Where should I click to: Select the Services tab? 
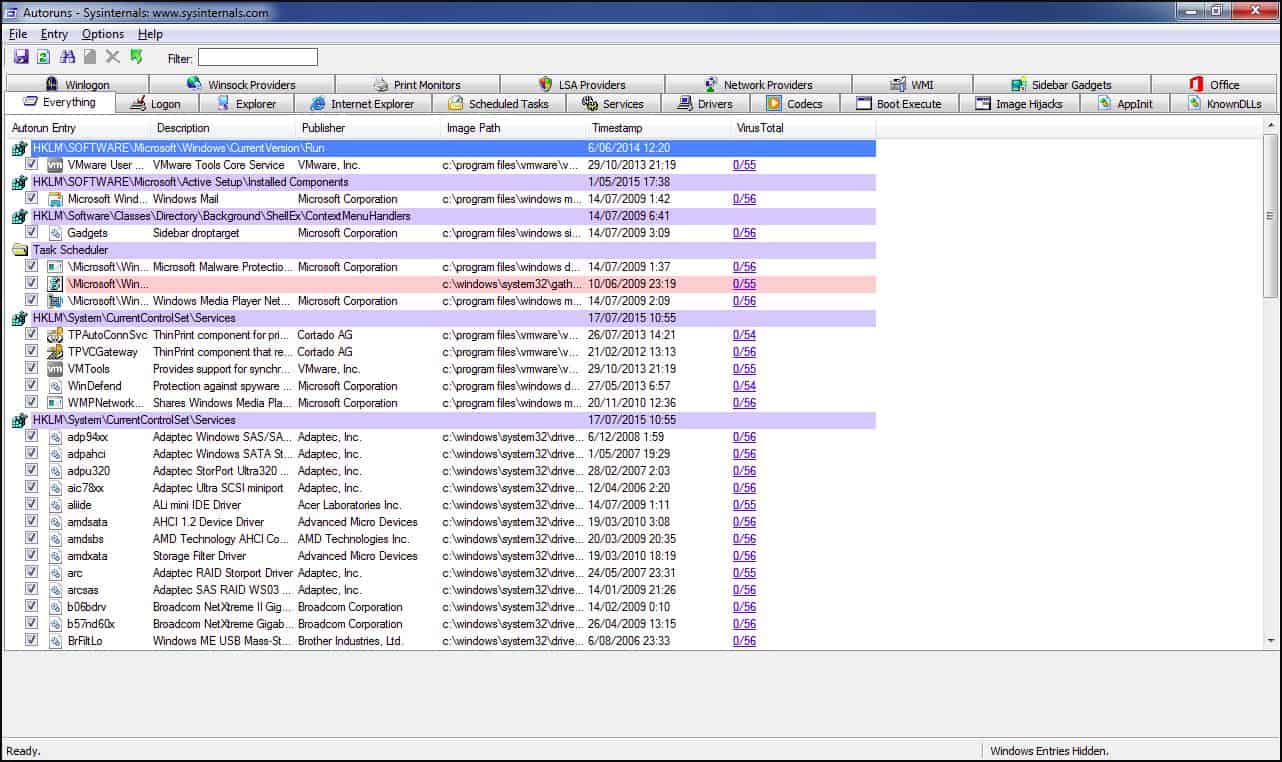(x=613, y=103)
